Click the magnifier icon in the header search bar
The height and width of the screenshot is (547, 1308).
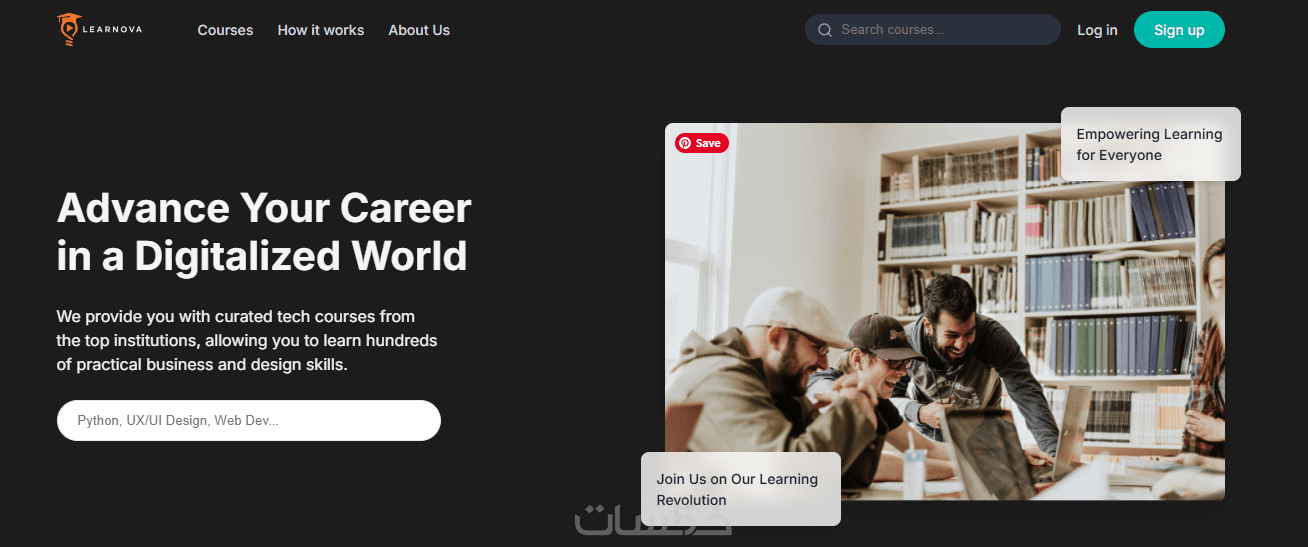[825, 30]
